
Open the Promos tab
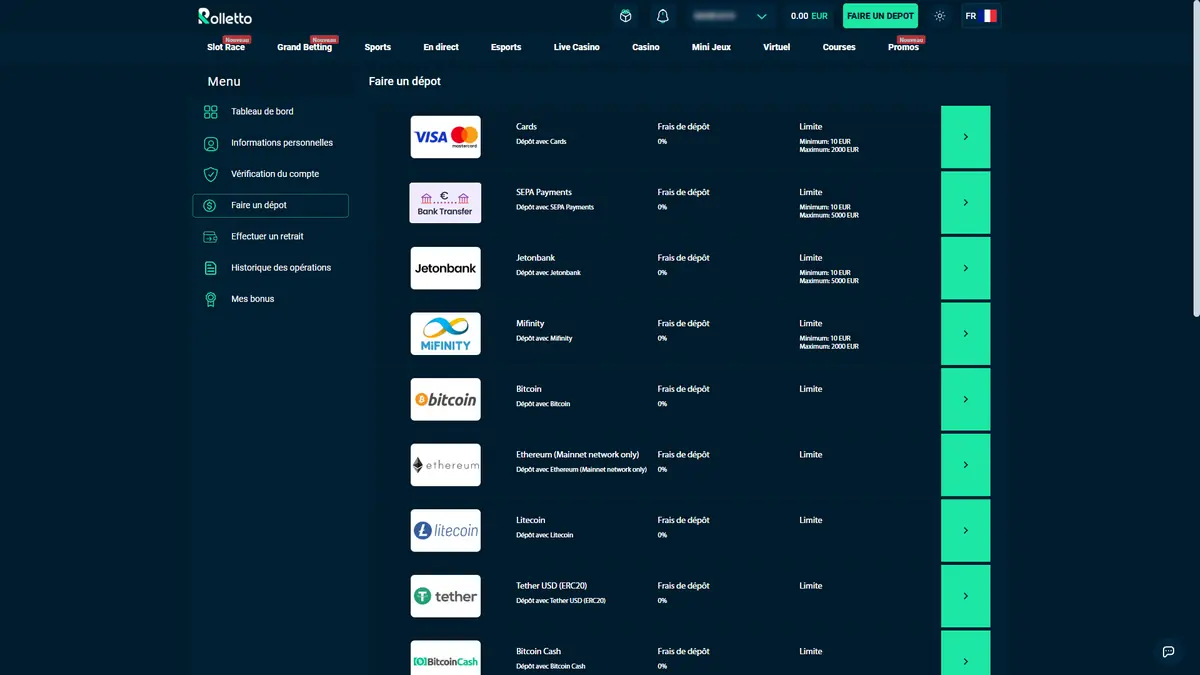(903, 47)
